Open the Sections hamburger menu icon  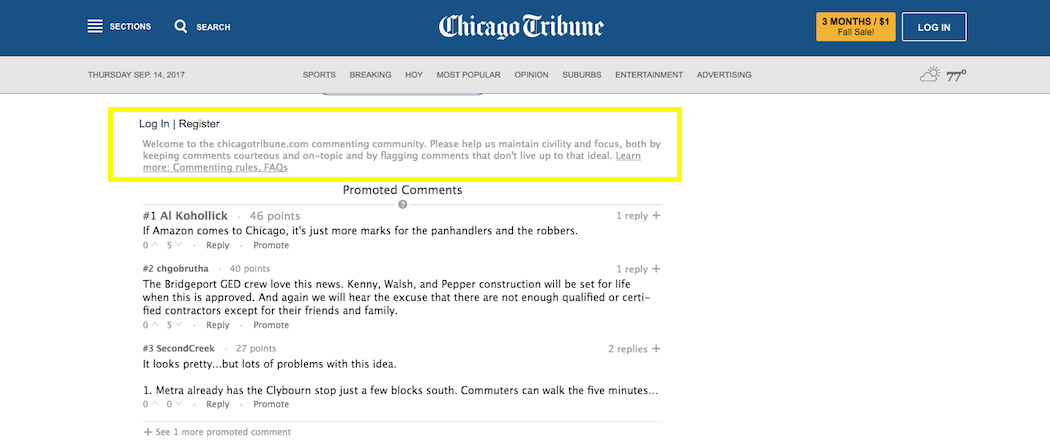pyautogui.click(x=95, y=27)
